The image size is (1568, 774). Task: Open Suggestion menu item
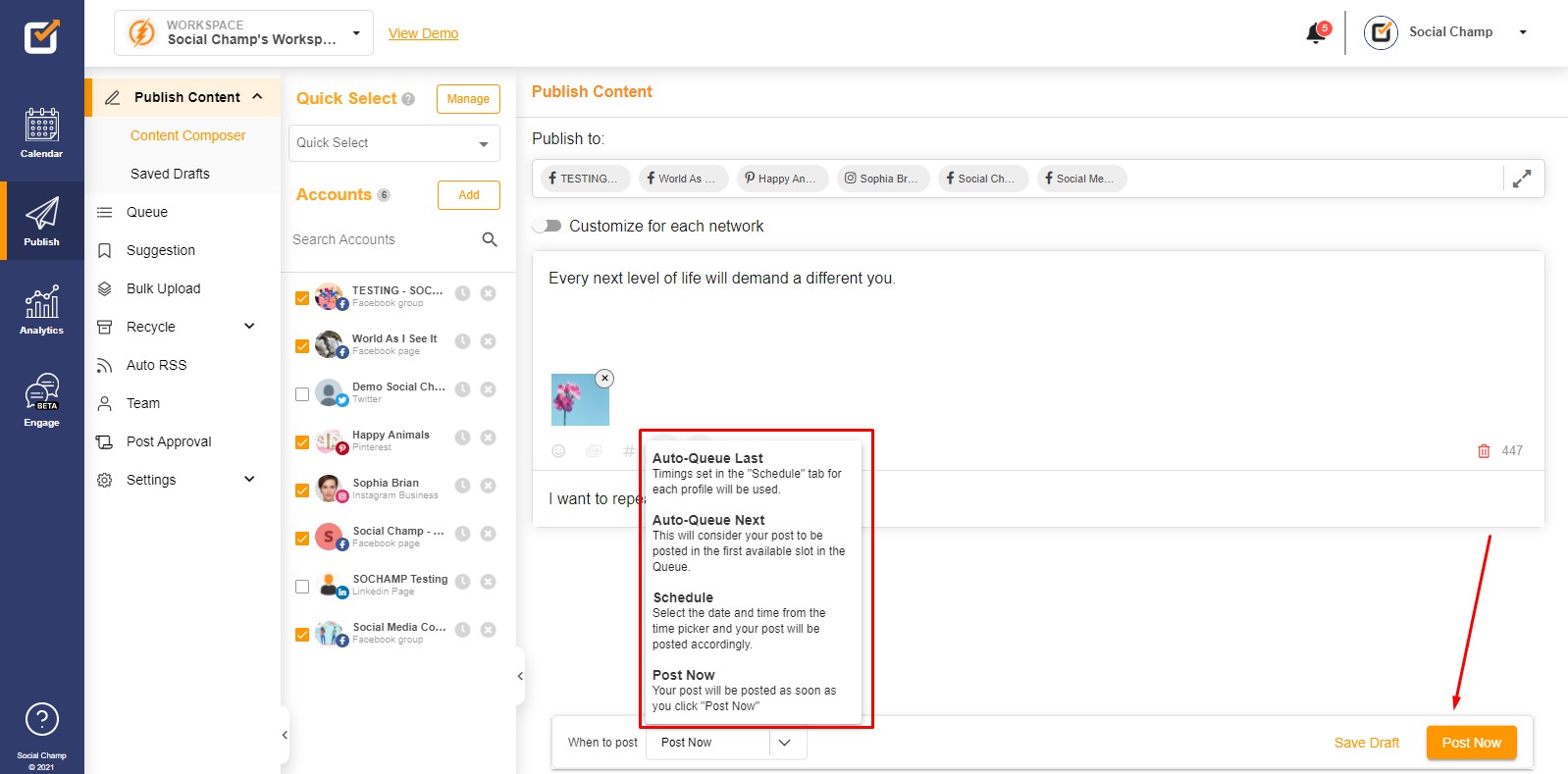(x=161, y=250)
